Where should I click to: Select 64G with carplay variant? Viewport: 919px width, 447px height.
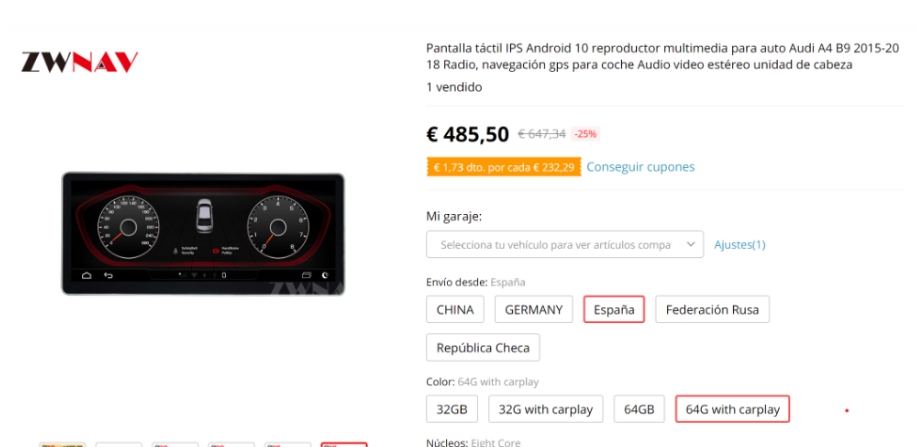click(x=733, y=409)
